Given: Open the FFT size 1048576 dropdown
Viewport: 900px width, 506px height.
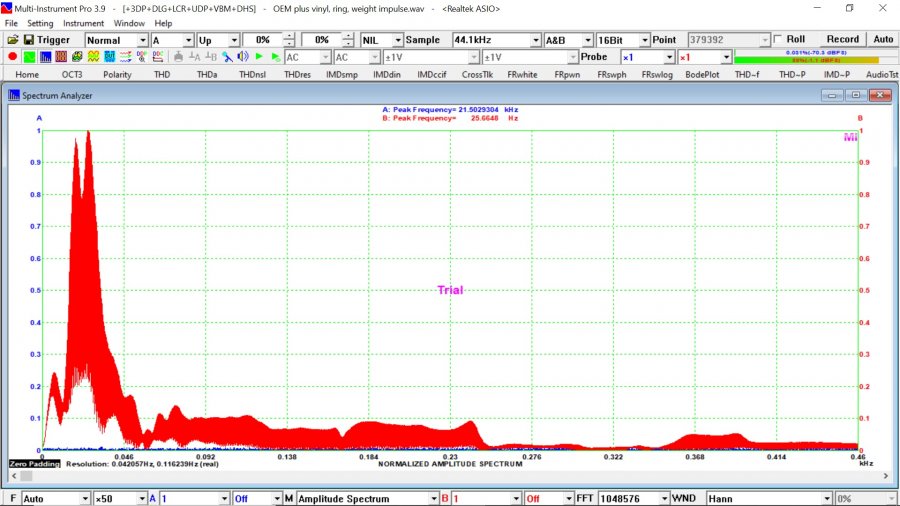Looking at the screenshot, I should coord(634,499).
